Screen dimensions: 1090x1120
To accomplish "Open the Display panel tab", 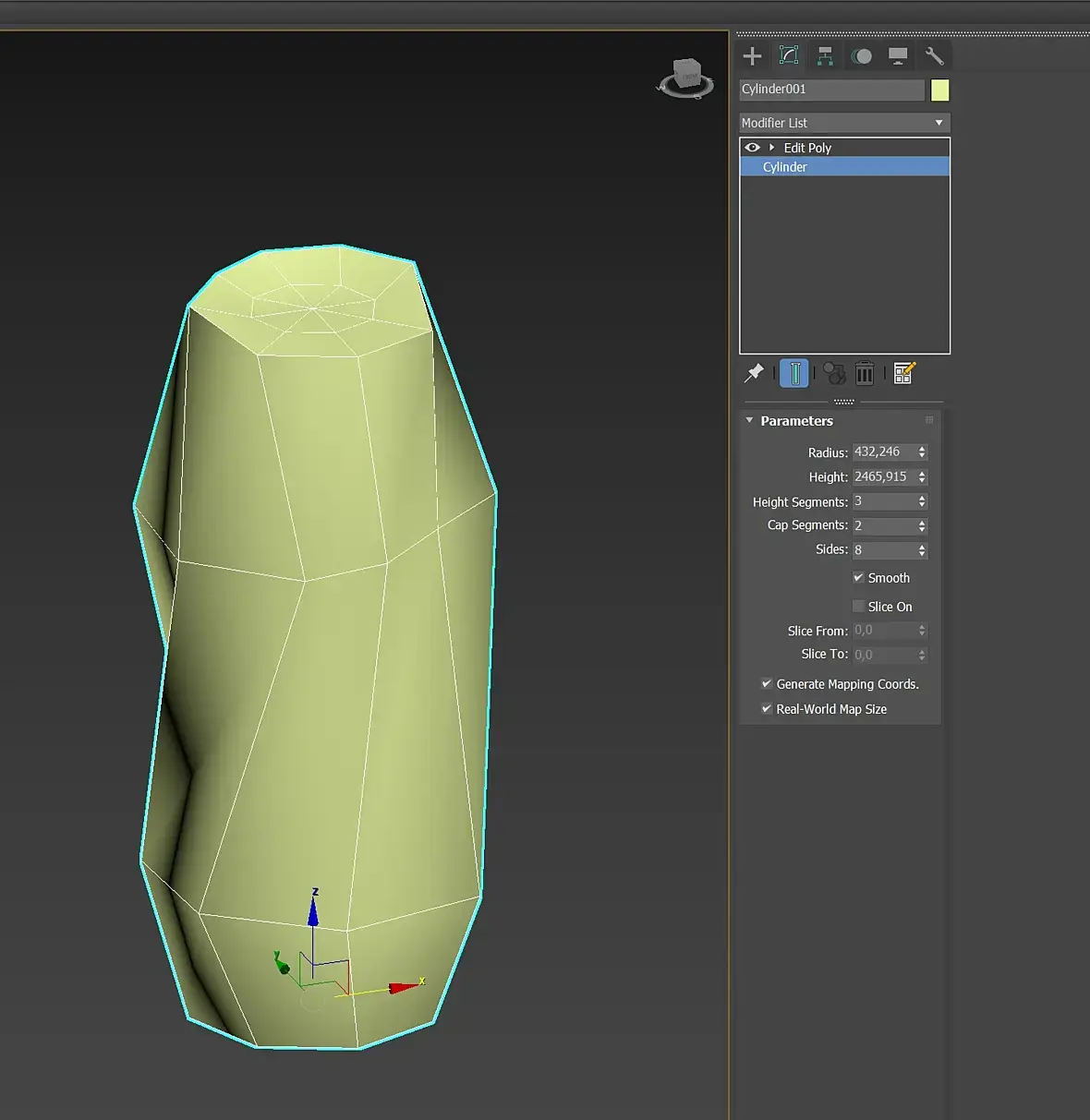I will click(897, 56).
